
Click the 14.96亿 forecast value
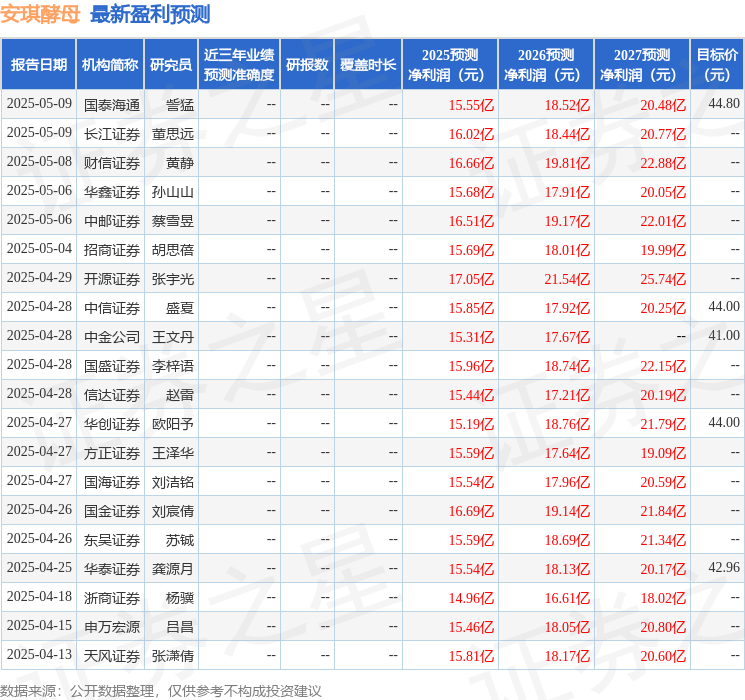click(x=471, y=598)
